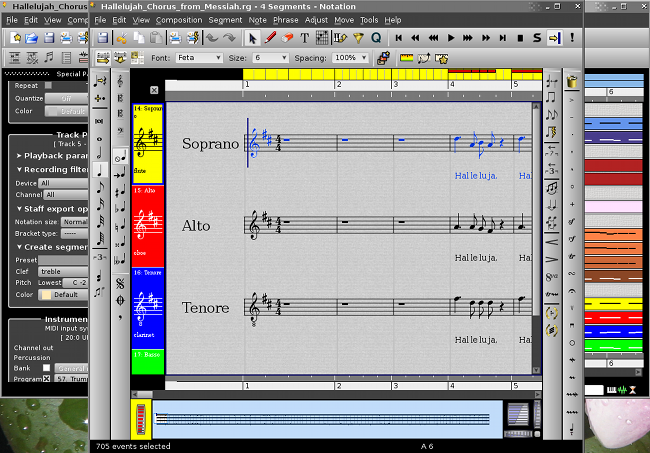Open the Tools menu

point(369,20)
